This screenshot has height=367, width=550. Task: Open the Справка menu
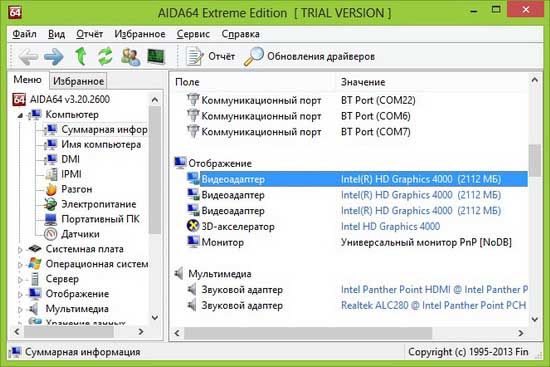(241, 34)
